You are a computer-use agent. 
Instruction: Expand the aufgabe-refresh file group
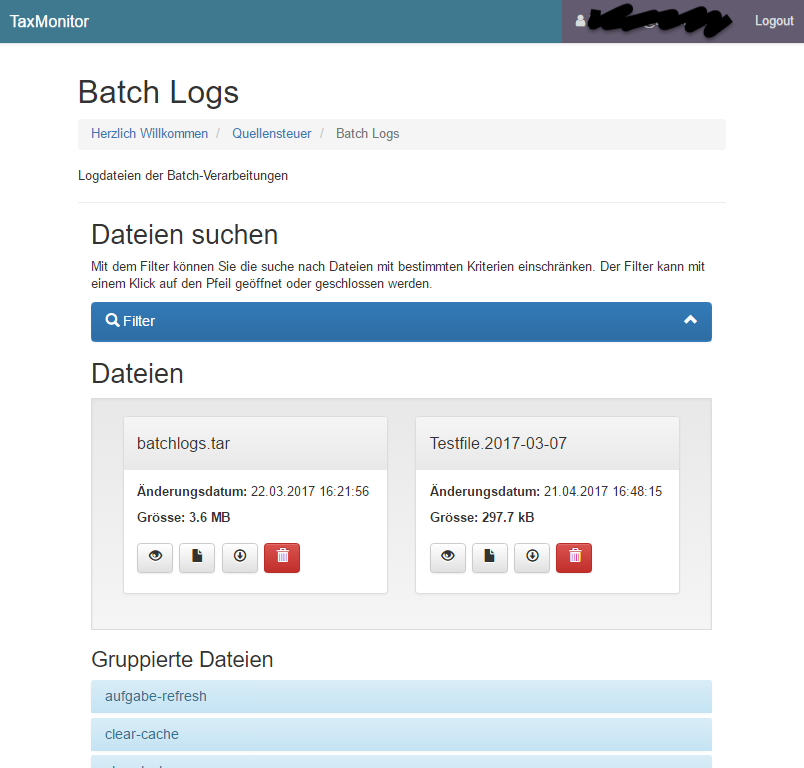click(x=401, y=696)
